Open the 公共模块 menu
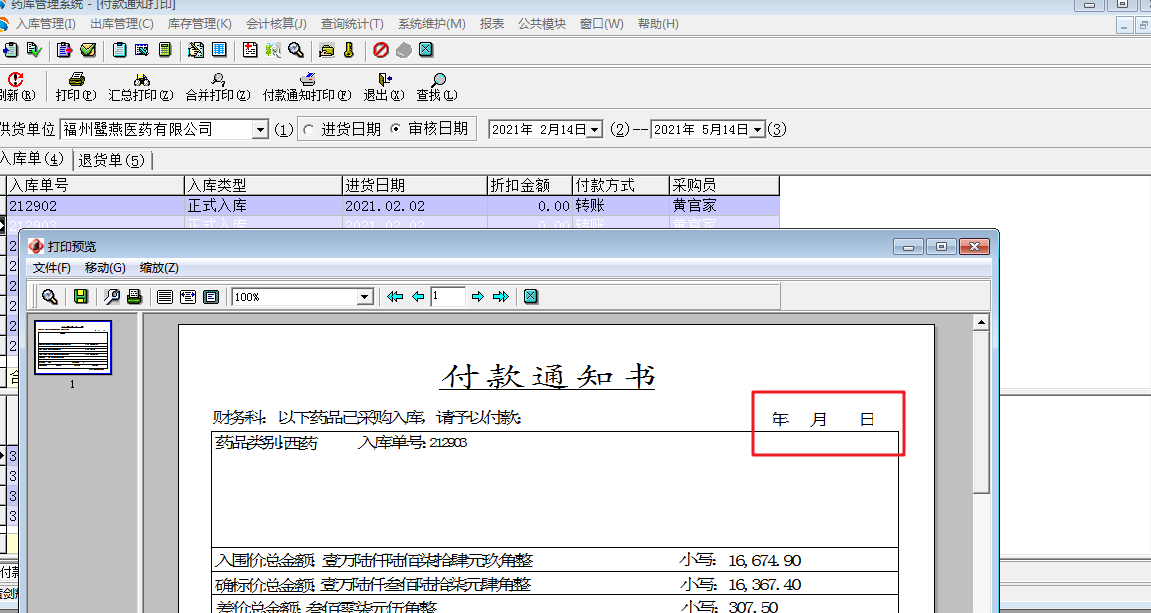The height and width of the screenshot is (613, 1151). [542, 23]
